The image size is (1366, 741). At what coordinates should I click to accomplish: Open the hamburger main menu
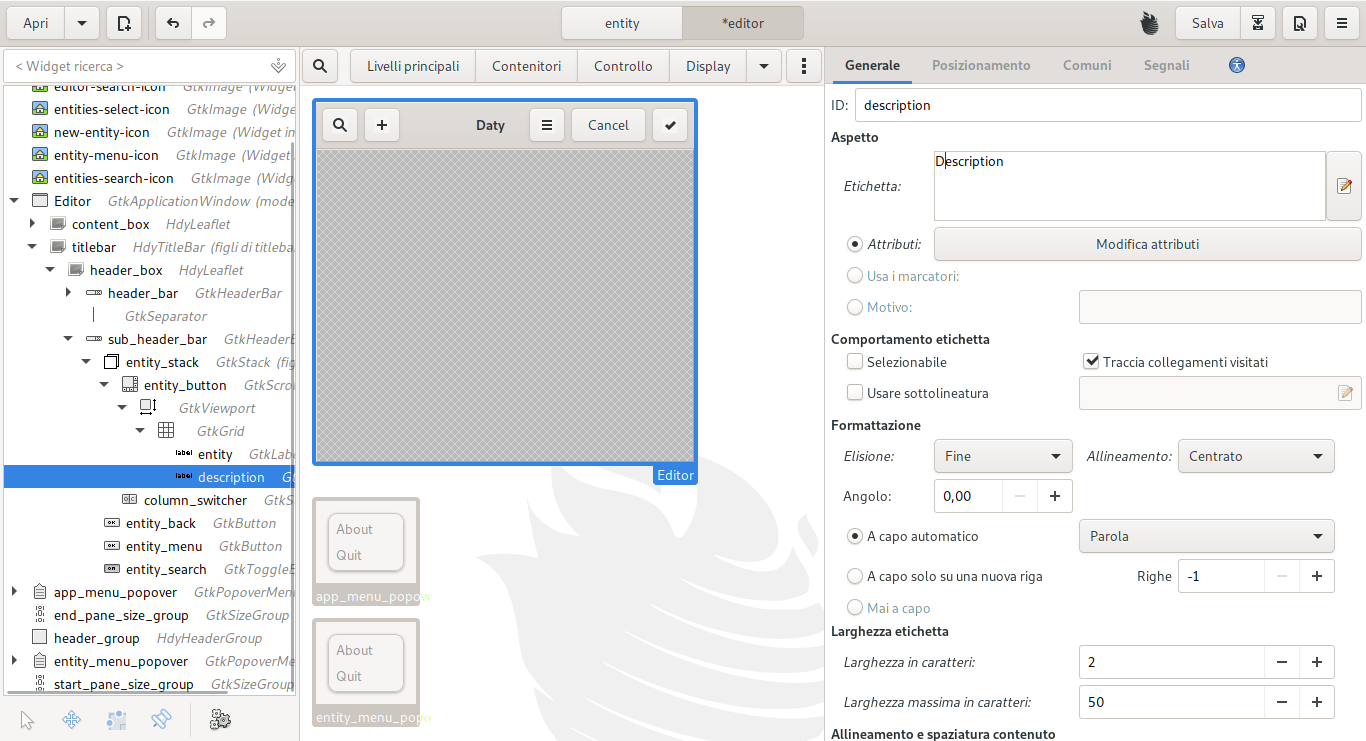[x=1340, y=23]
